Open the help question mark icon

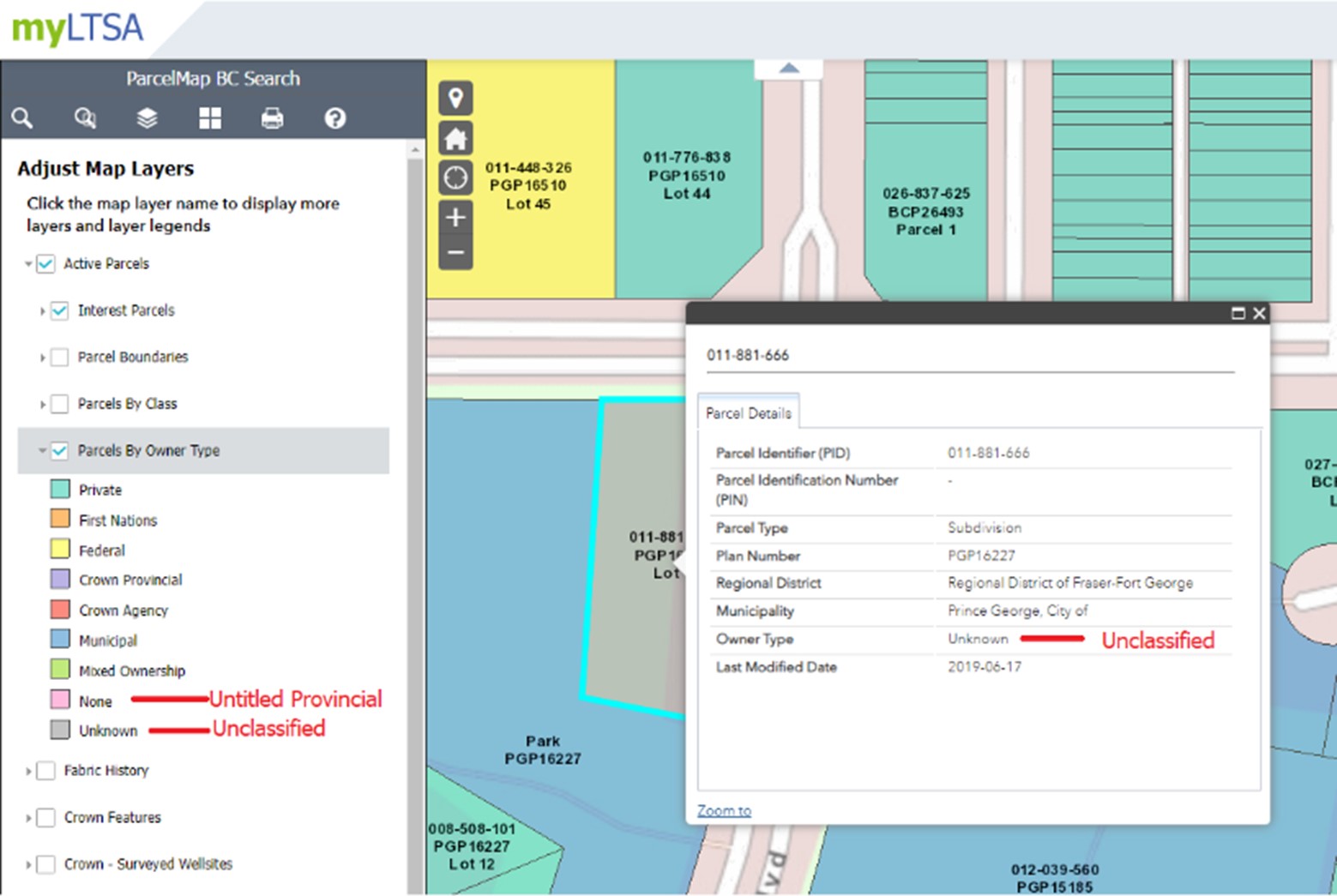pyautogui.click(x=335, y=118)
